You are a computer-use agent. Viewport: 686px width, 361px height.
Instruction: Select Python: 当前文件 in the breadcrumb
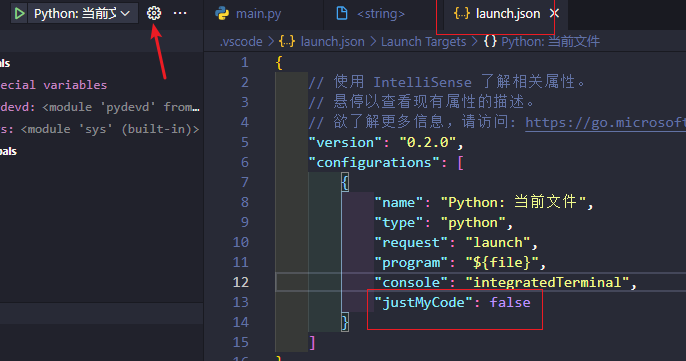(550, 42)
